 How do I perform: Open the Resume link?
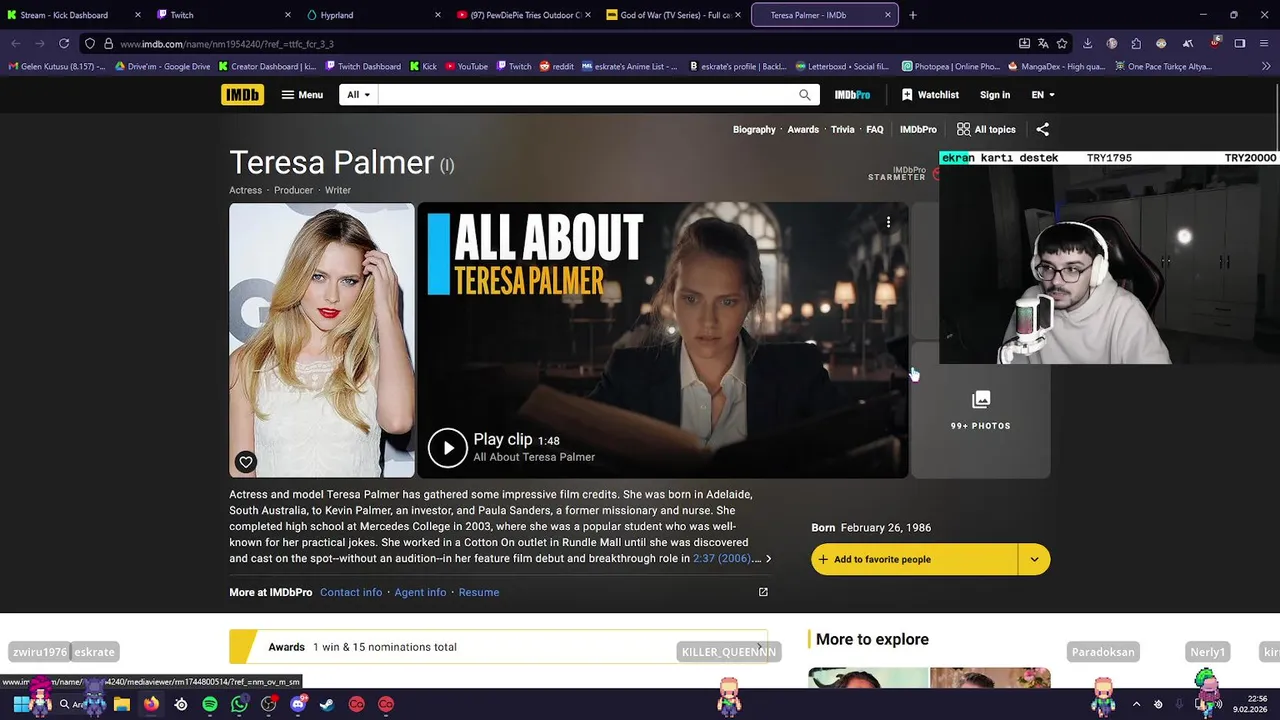pyautogui.click(x=479, y=592)
